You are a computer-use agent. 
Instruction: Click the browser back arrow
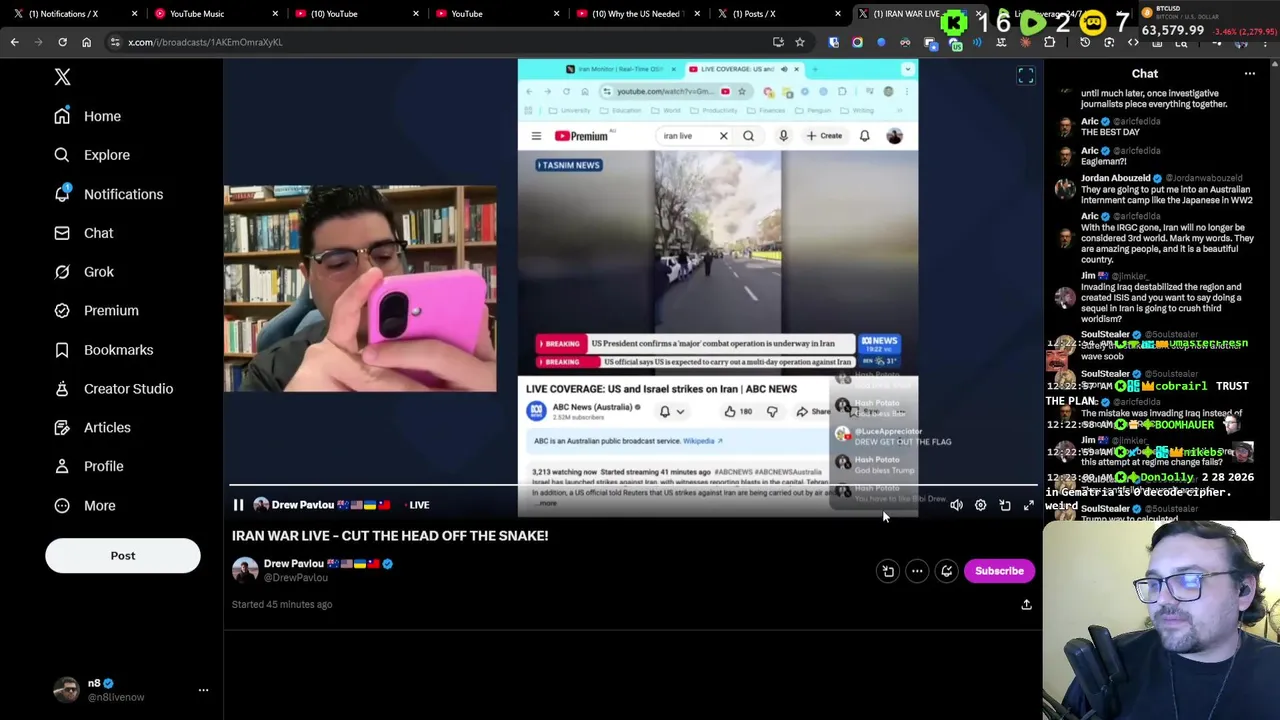coord(14,42)
